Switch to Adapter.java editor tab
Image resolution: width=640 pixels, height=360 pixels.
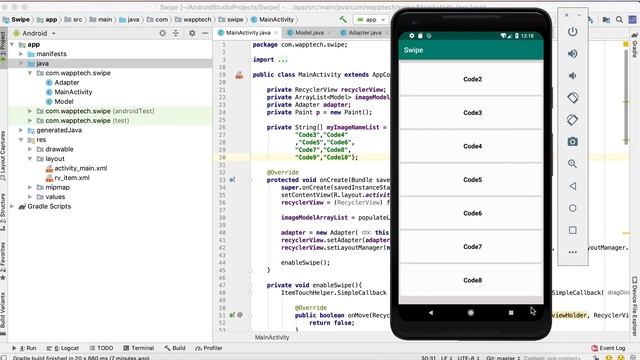click(x=364, y=33)
